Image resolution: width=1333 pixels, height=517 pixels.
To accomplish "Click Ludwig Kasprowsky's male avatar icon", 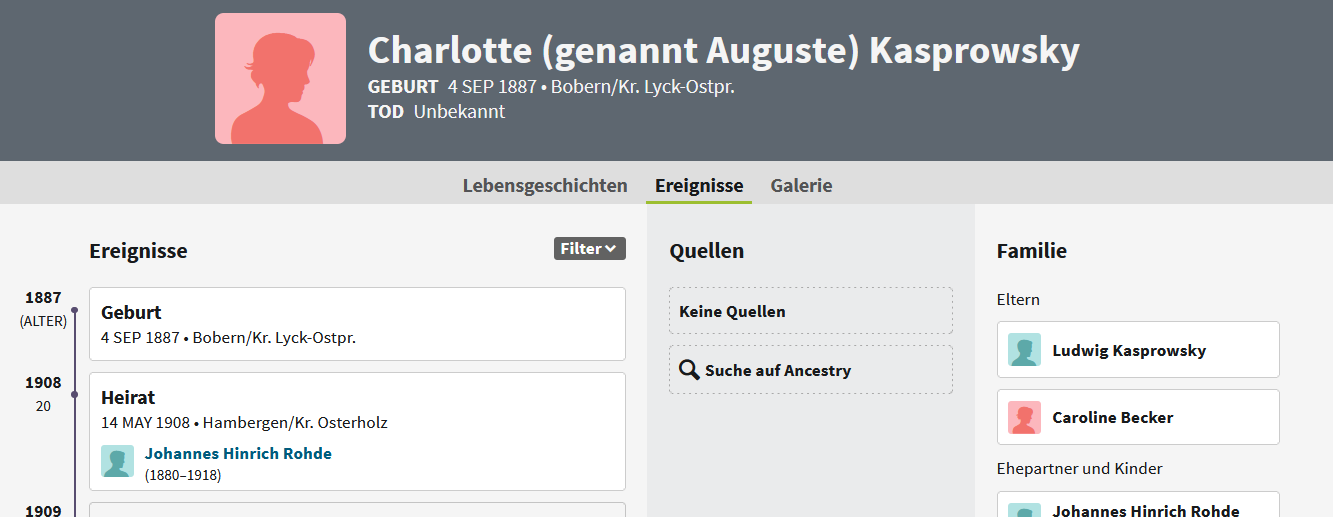I will [1024, 350].
